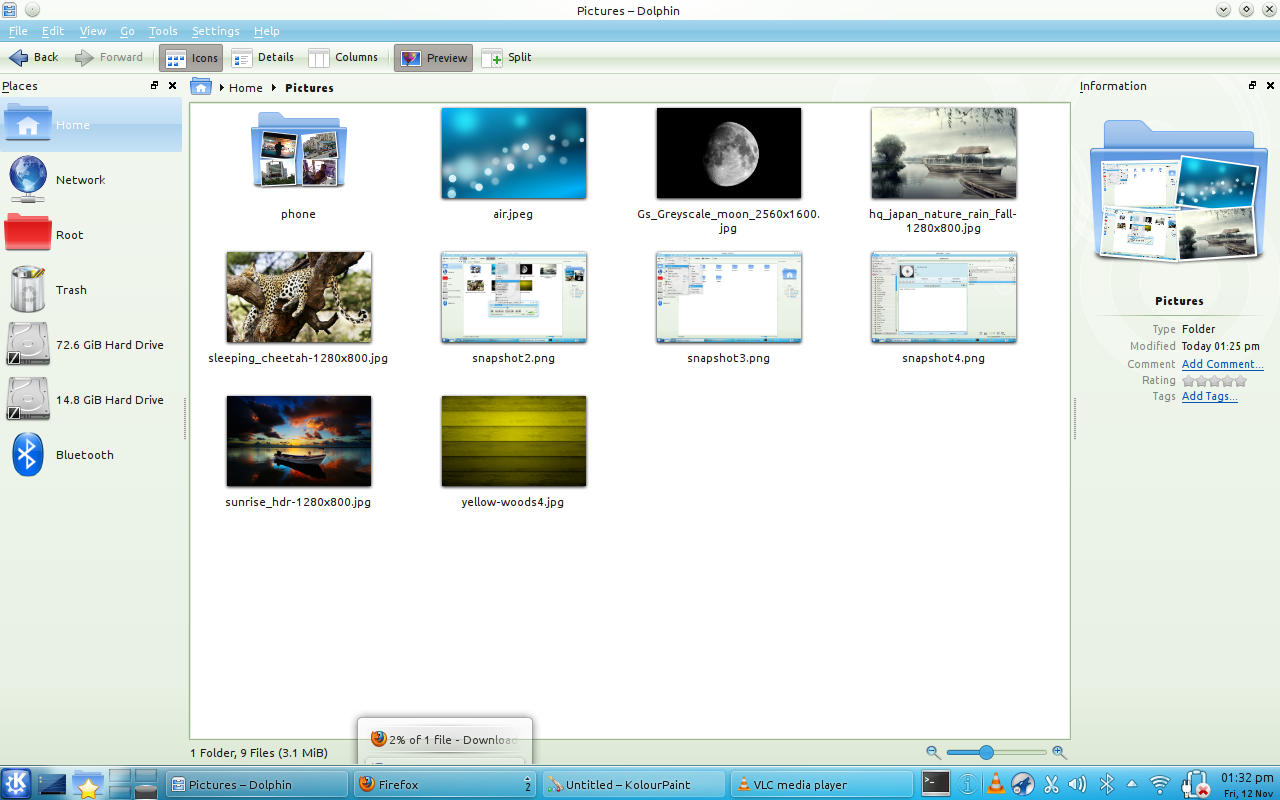1280x800 pixels.
Task: Click Pictures – Dolphin taskbar entry
Action: (257, 785)
